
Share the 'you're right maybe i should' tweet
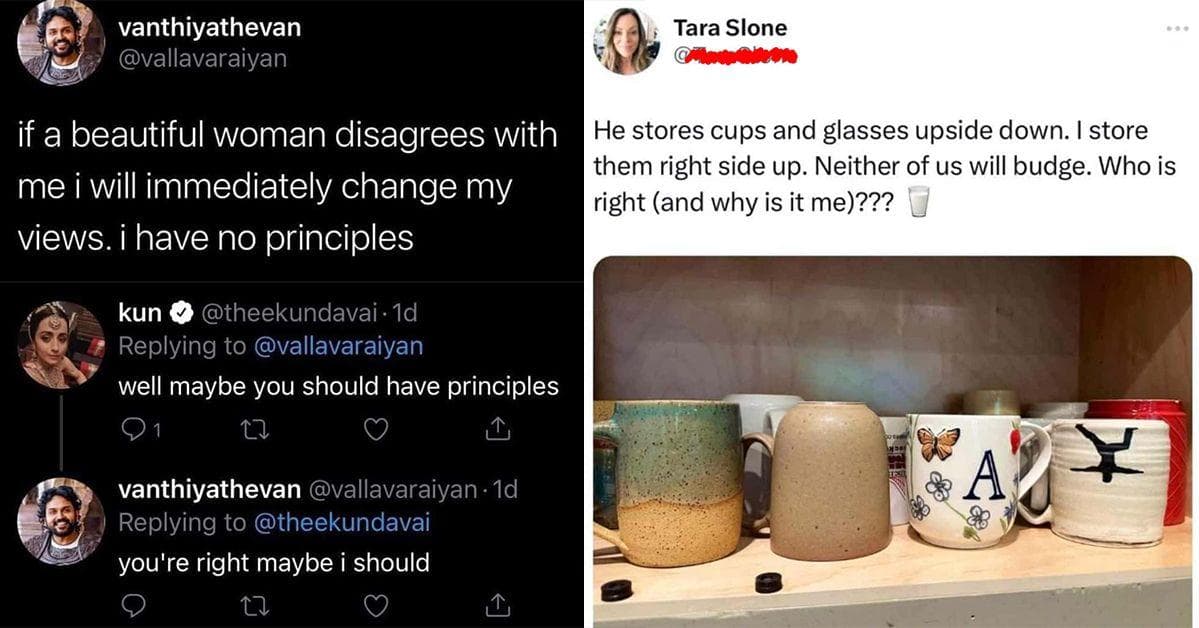click(498, 605)
